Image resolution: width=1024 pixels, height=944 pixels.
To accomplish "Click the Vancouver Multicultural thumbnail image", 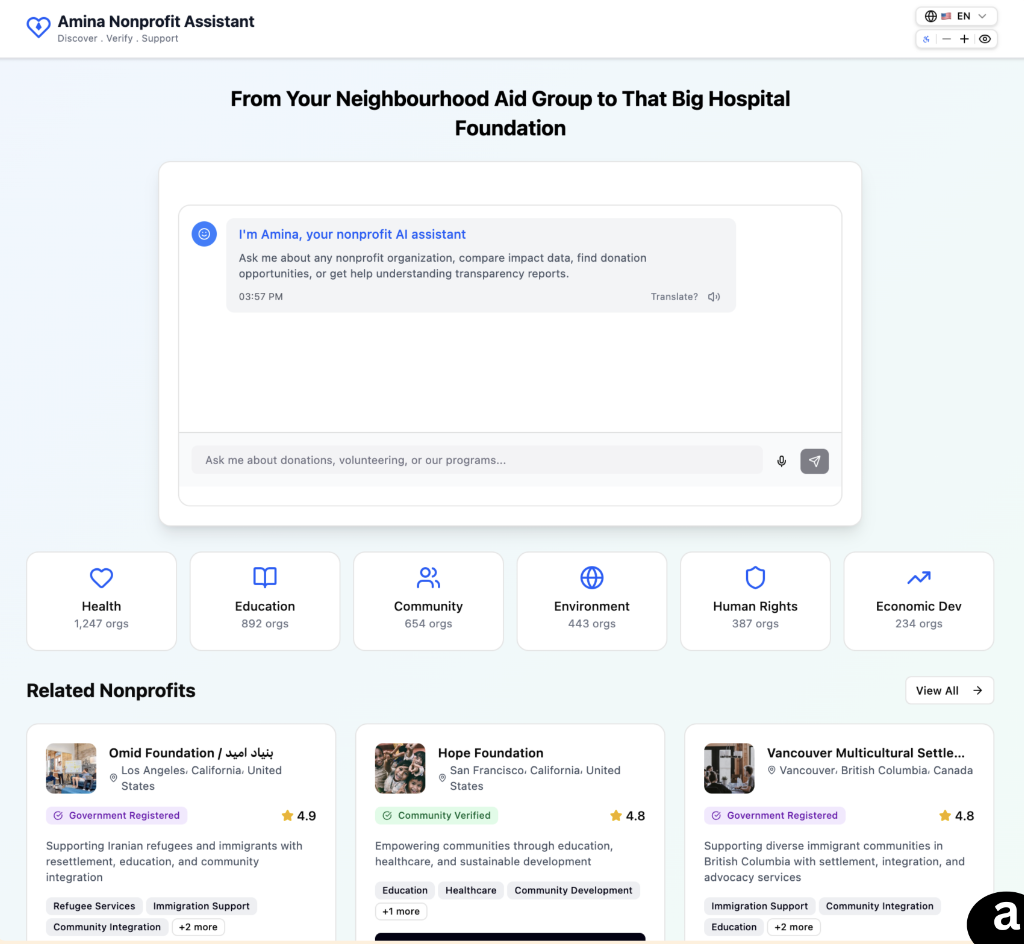I will pos(729,768).
